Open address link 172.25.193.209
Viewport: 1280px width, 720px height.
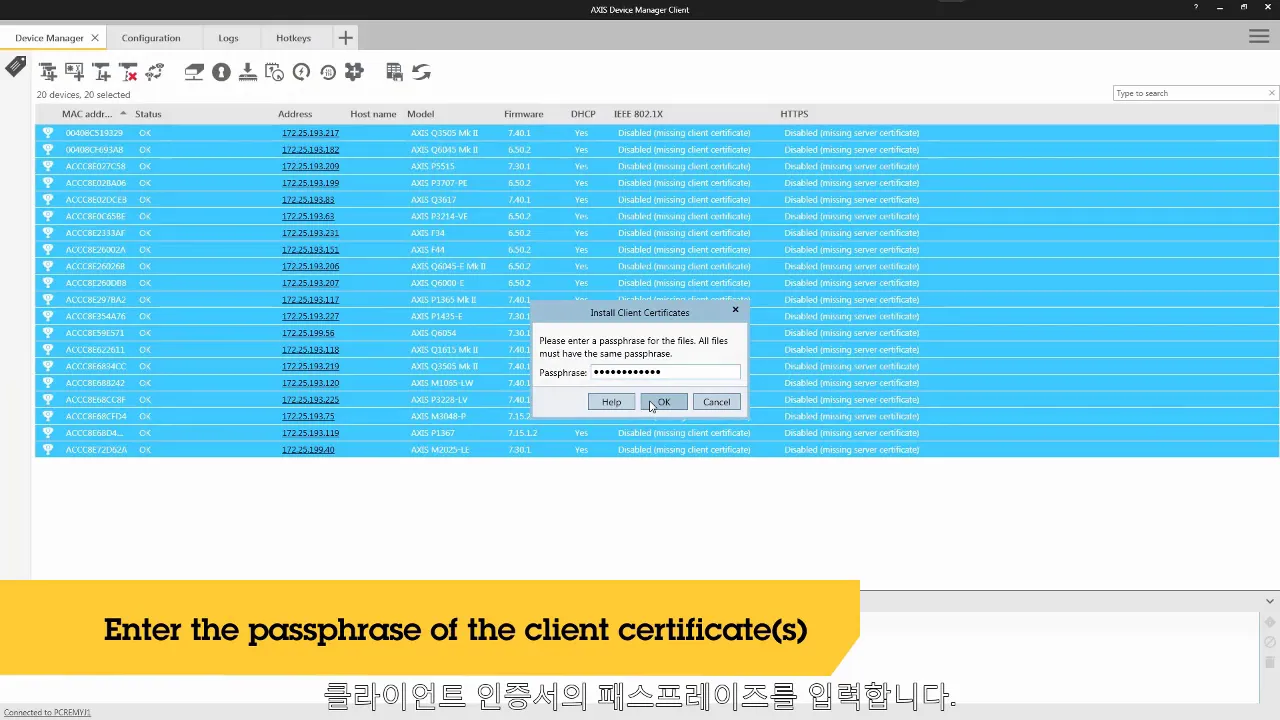click(310, 166)
